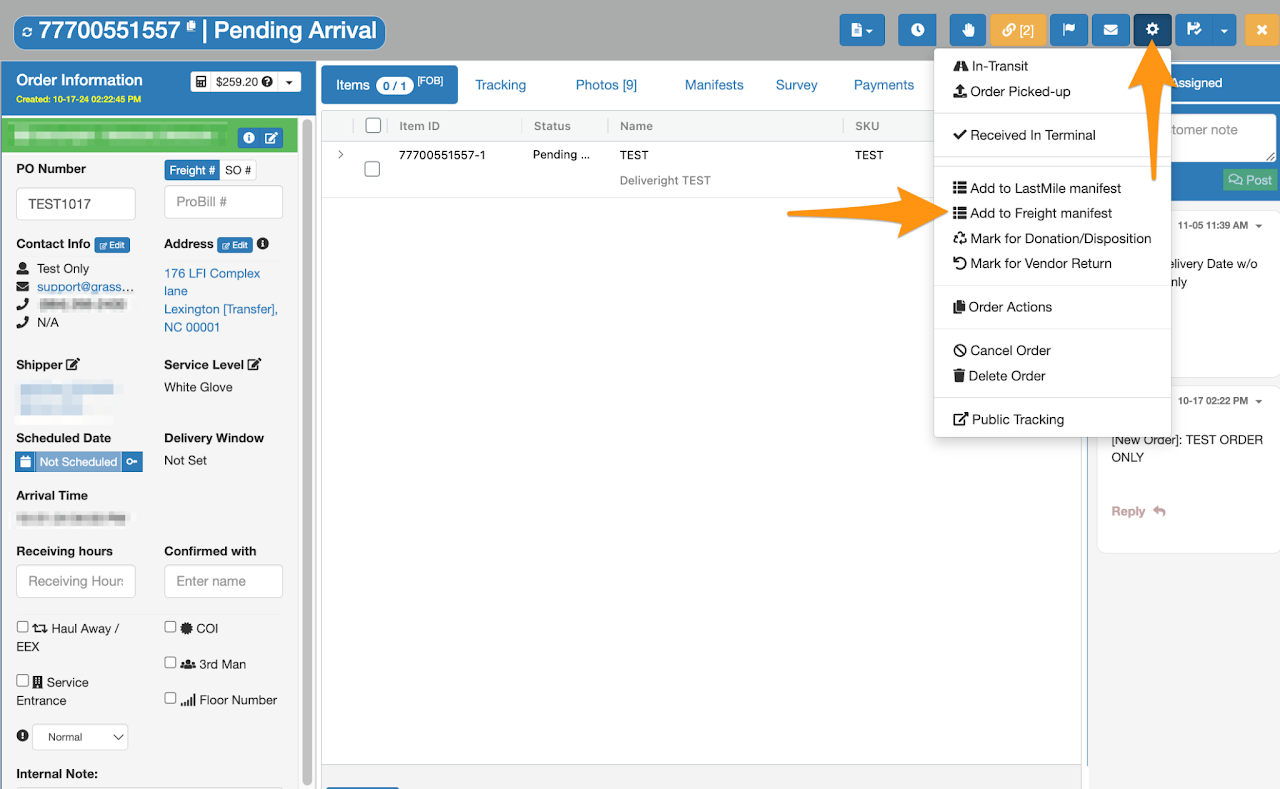Check the Service Entrance checkbox

23,680
